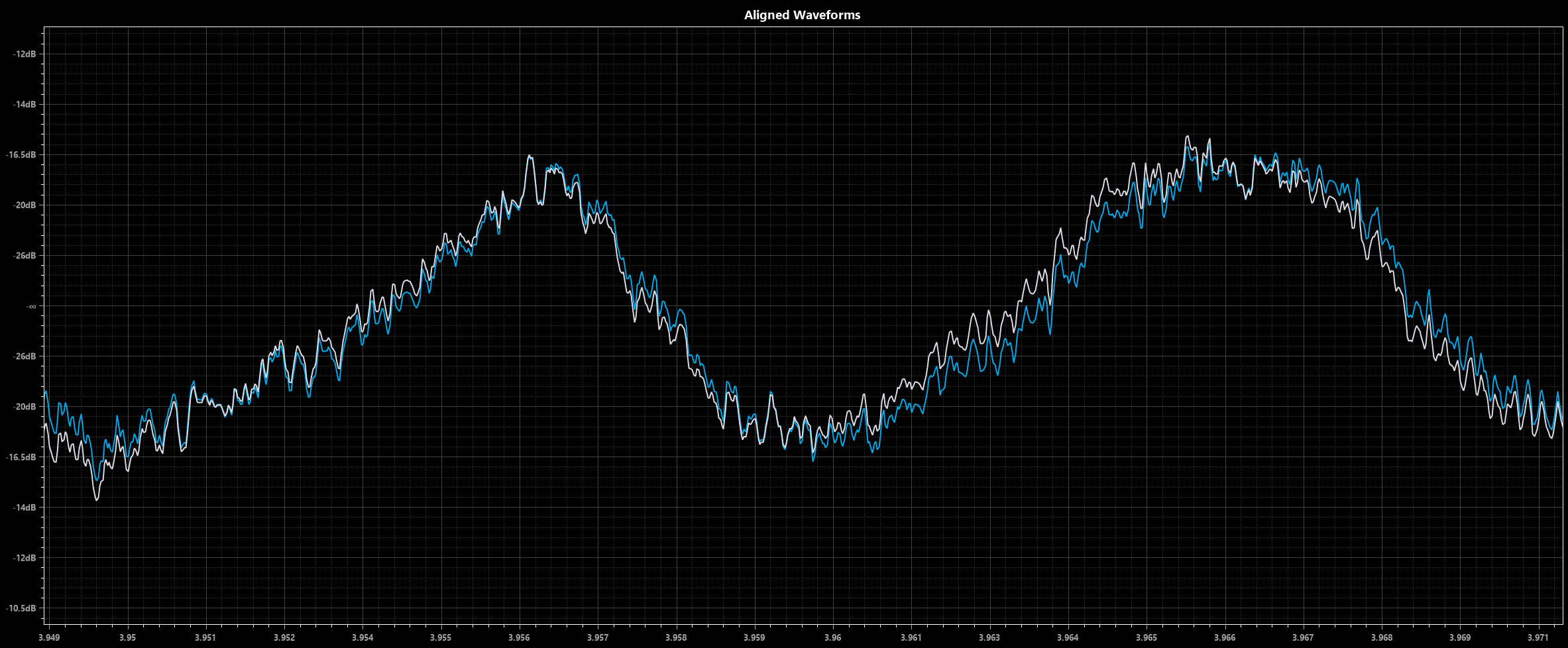
Task: Click the waveform's highest peak near 3.9655
Action: coord(1188,137)
